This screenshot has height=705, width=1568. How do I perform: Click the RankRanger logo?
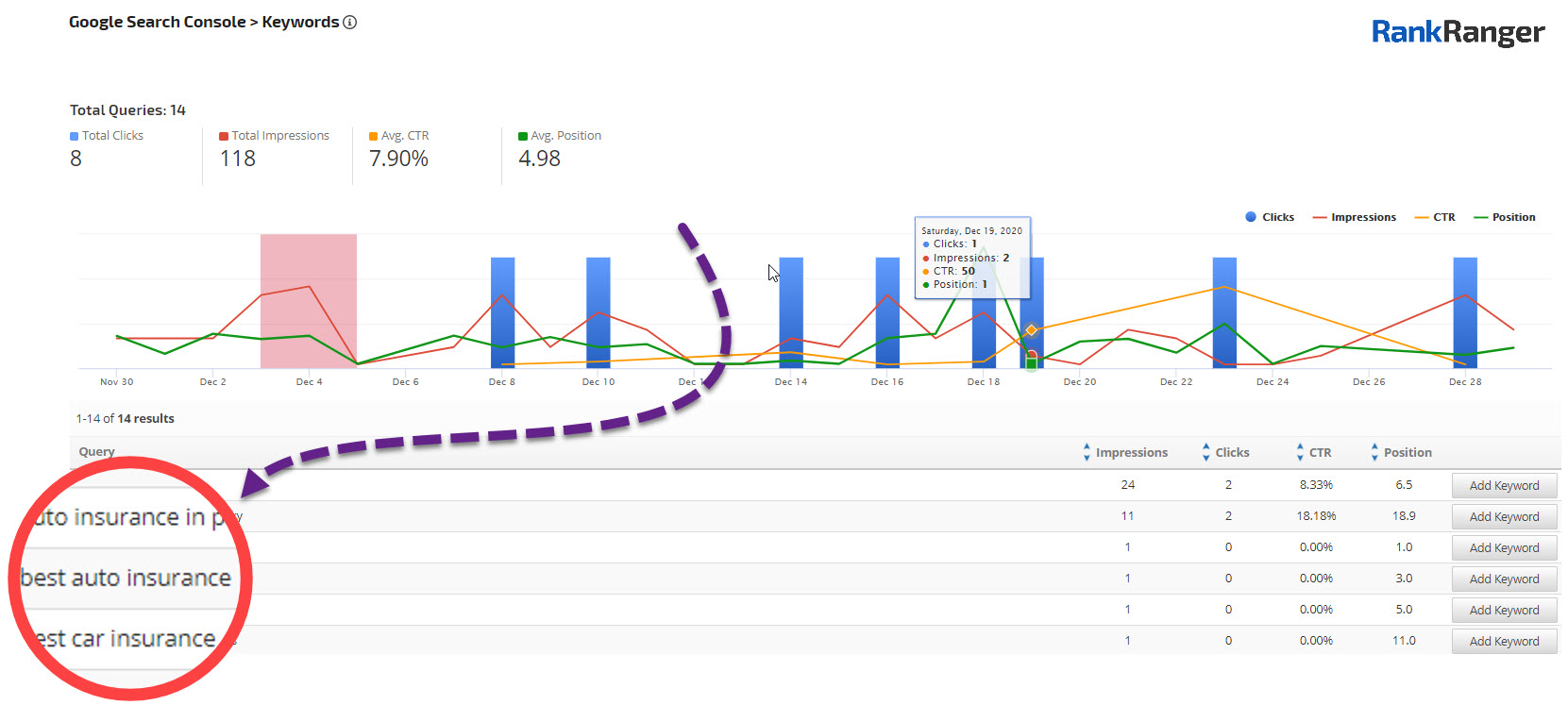1457,32
